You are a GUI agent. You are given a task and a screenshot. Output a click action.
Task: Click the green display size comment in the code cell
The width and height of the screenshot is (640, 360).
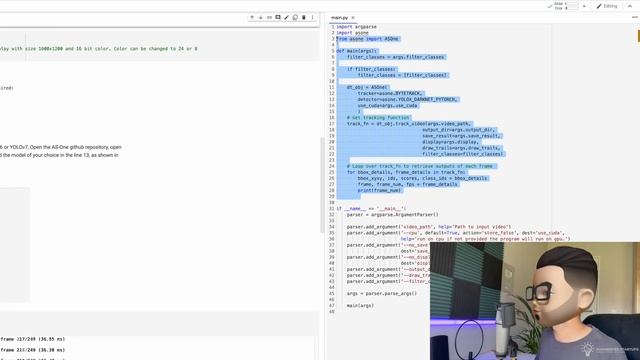(x=99, y=49)
